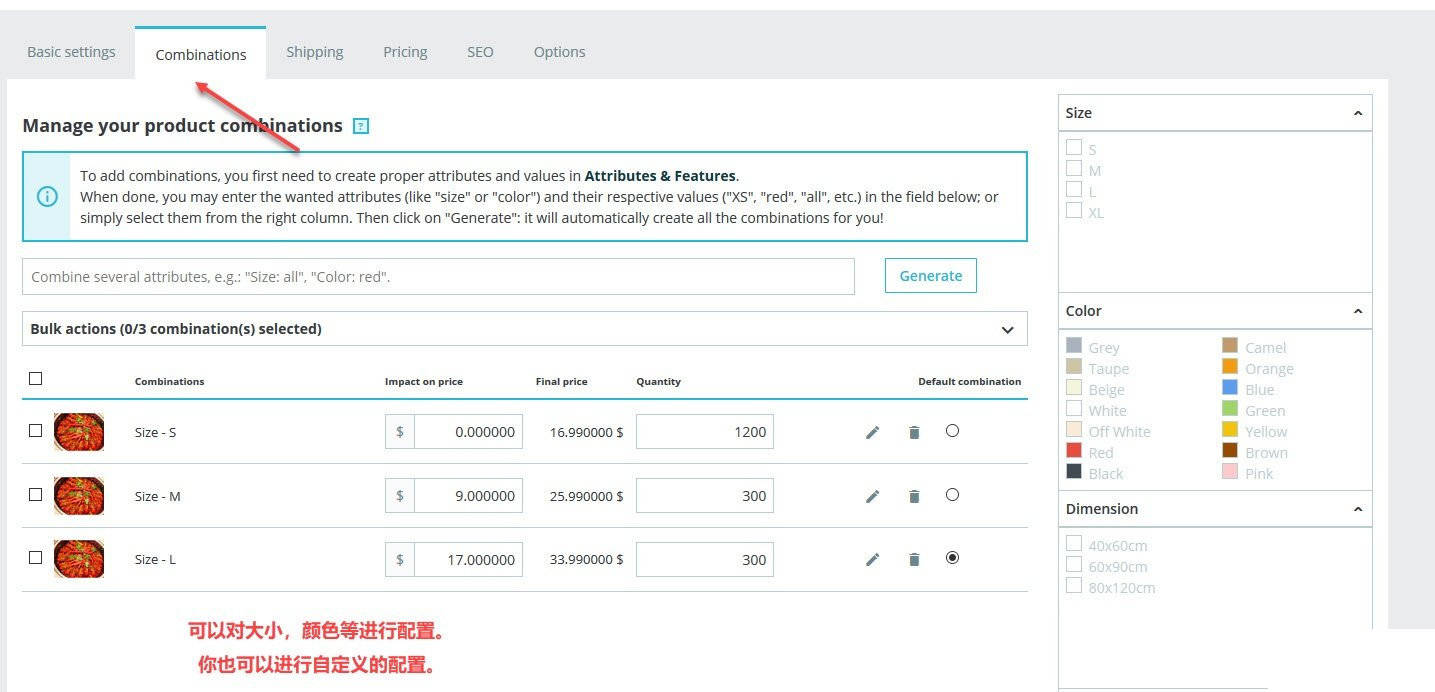Select the Yellow color swatch
Viewport: 1435px width, 692px height.
1230,430
